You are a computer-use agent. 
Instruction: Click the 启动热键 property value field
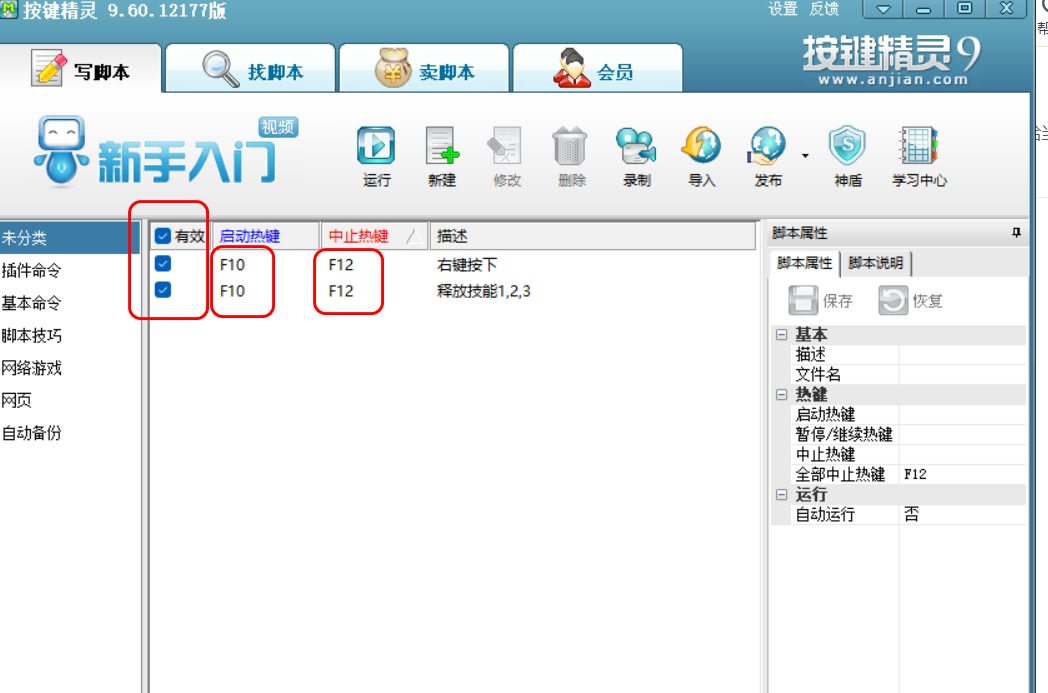pyautogui.click(x=962, y=414)
